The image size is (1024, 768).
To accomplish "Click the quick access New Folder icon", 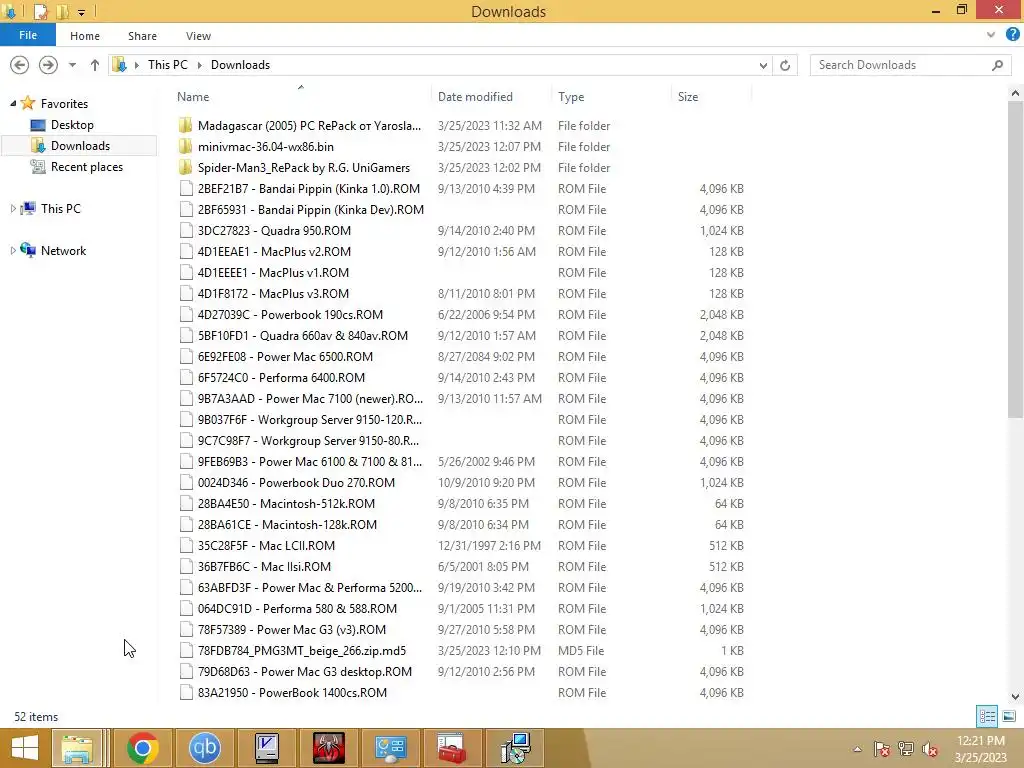I will [x=63, y=12].
